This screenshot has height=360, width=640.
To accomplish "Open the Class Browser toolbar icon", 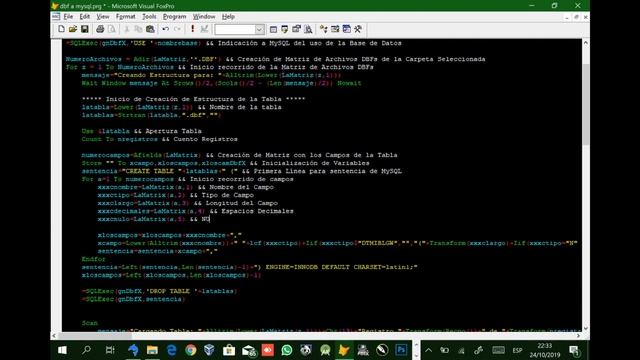I will coord(324,29).
